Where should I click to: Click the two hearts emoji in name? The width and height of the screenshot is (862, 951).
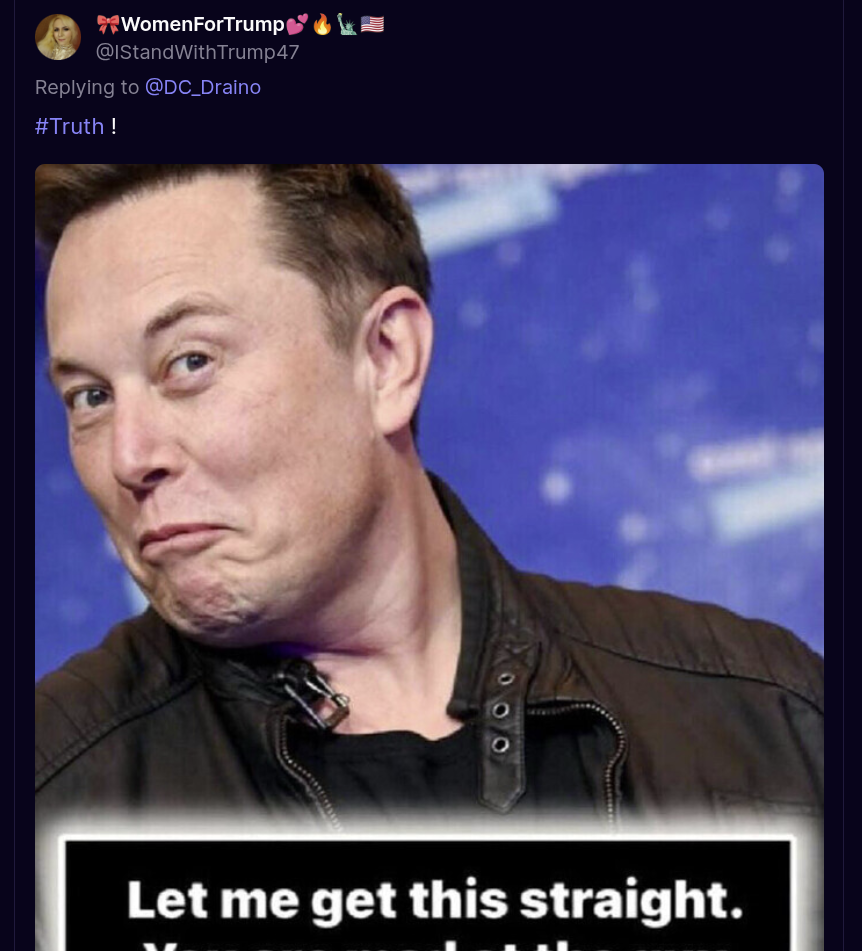point(297,24)
